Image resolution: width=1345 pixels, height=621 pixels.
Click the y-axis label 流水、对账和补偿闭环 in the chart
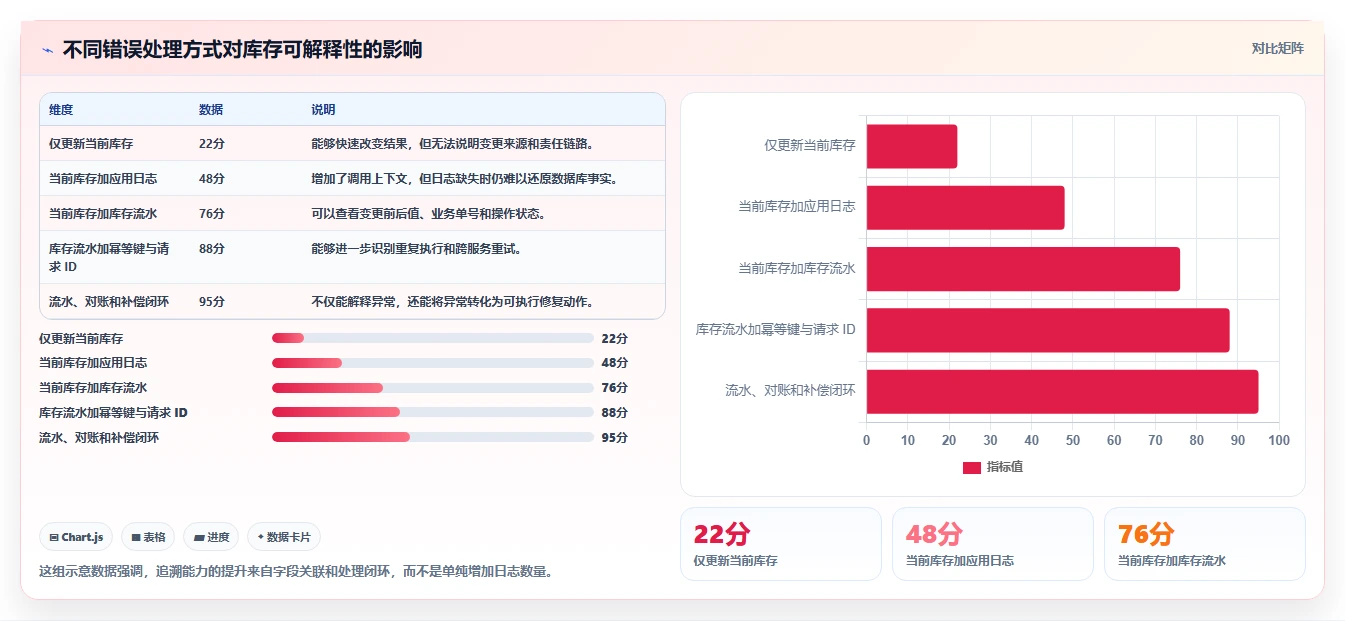pyautogui.click(x=790, y=391)
